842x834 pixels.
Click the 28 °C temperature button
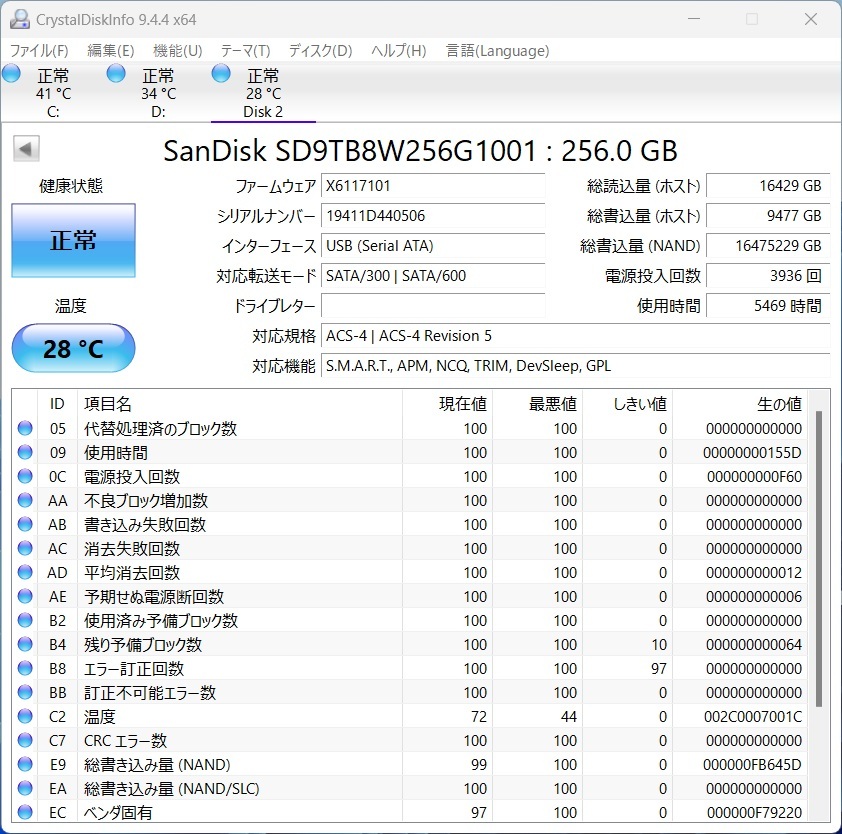pos(74,349)
